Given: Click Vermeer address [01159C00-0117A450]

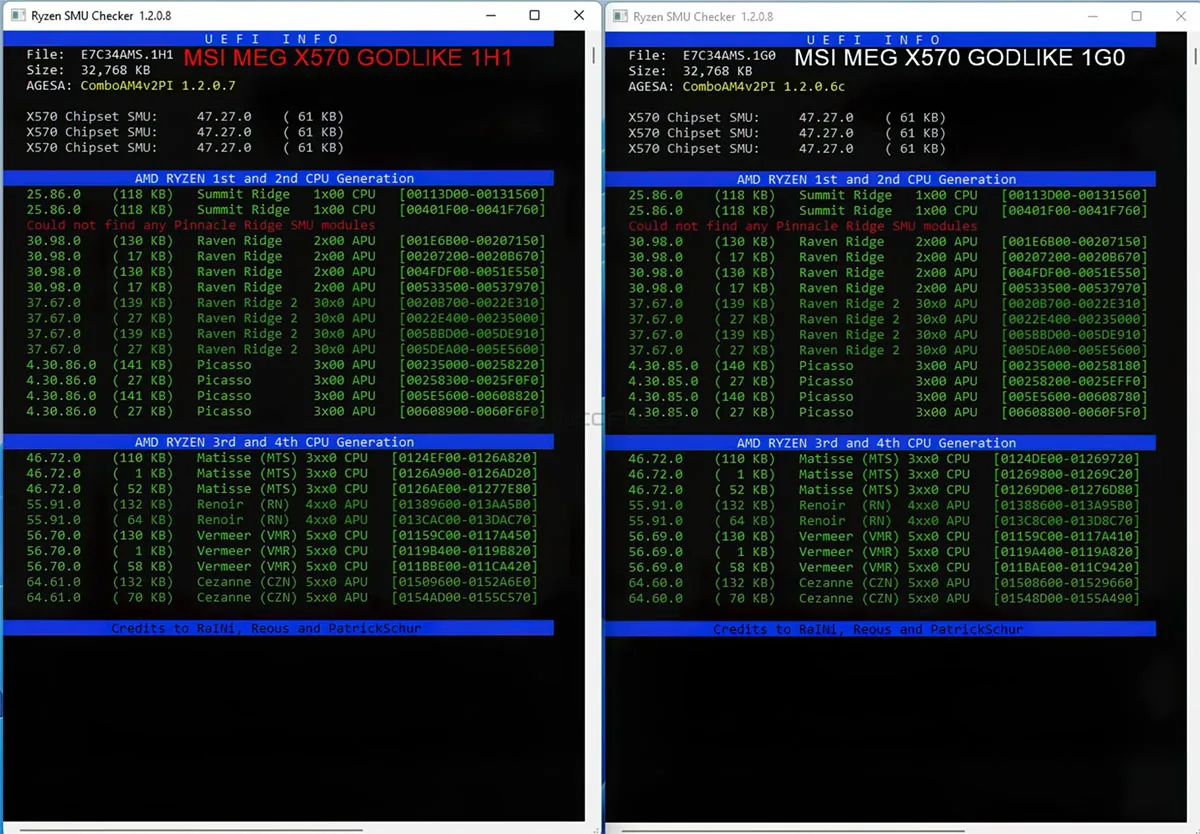Looking at the screenshot, I should pyautogui.click(x=464, y=535).
